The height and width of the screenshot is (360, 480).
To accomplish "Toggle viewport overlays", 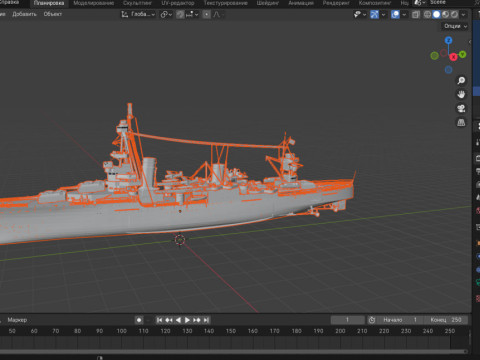I will pos(395,14).
